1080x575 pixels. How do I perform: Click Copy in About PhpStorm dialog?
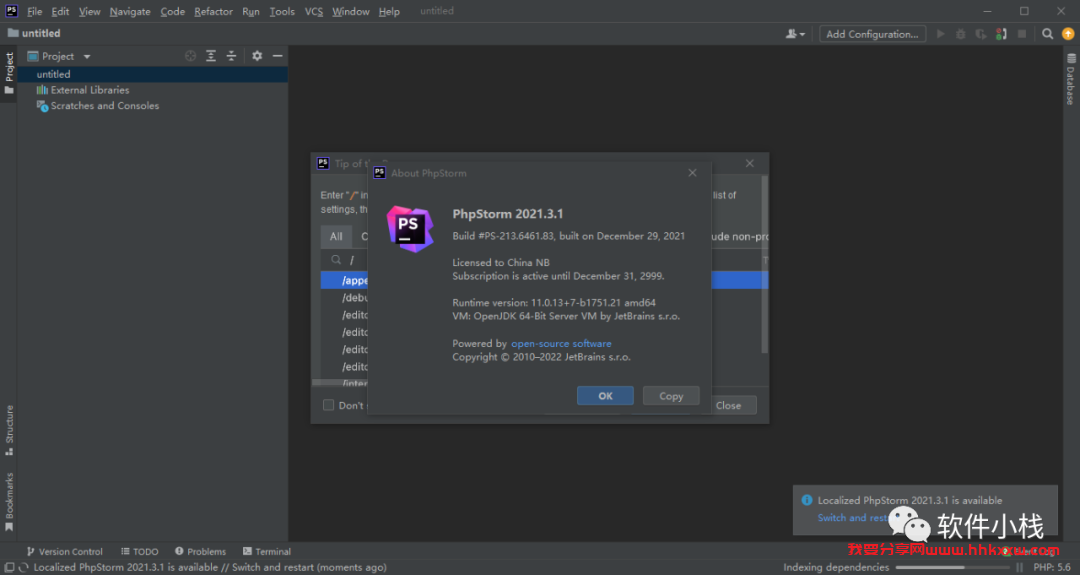671,396
